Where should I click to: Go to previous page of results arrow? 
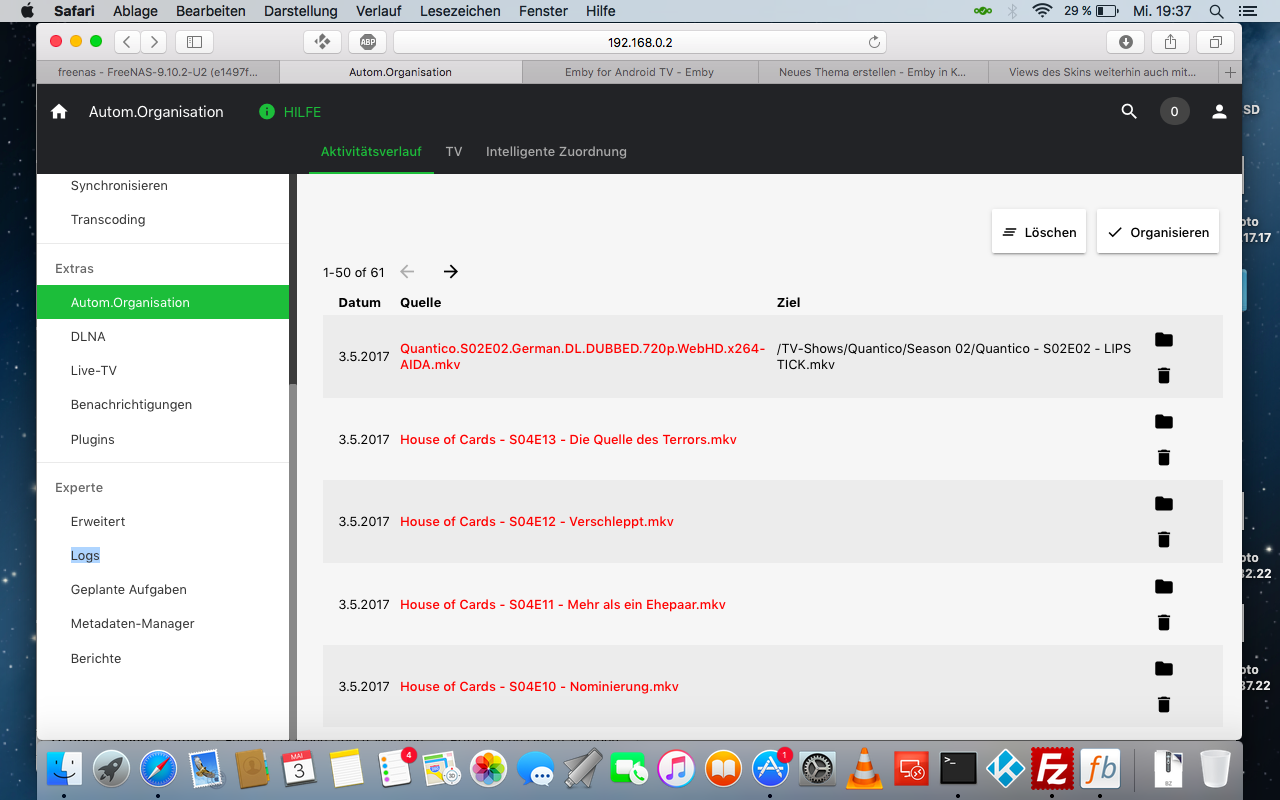[x=407, y=272]
